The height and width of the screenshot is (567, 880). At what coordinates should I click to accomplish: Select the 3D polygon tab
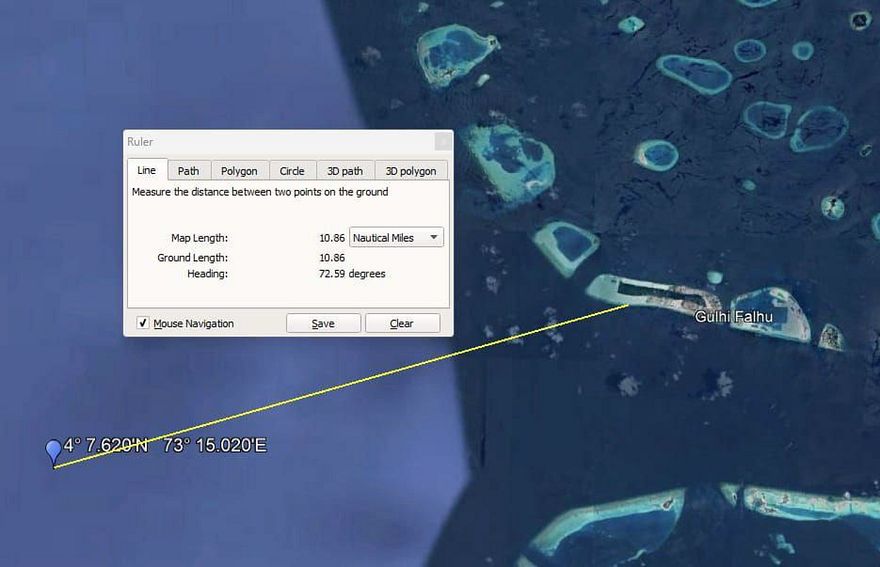point(411,171)
